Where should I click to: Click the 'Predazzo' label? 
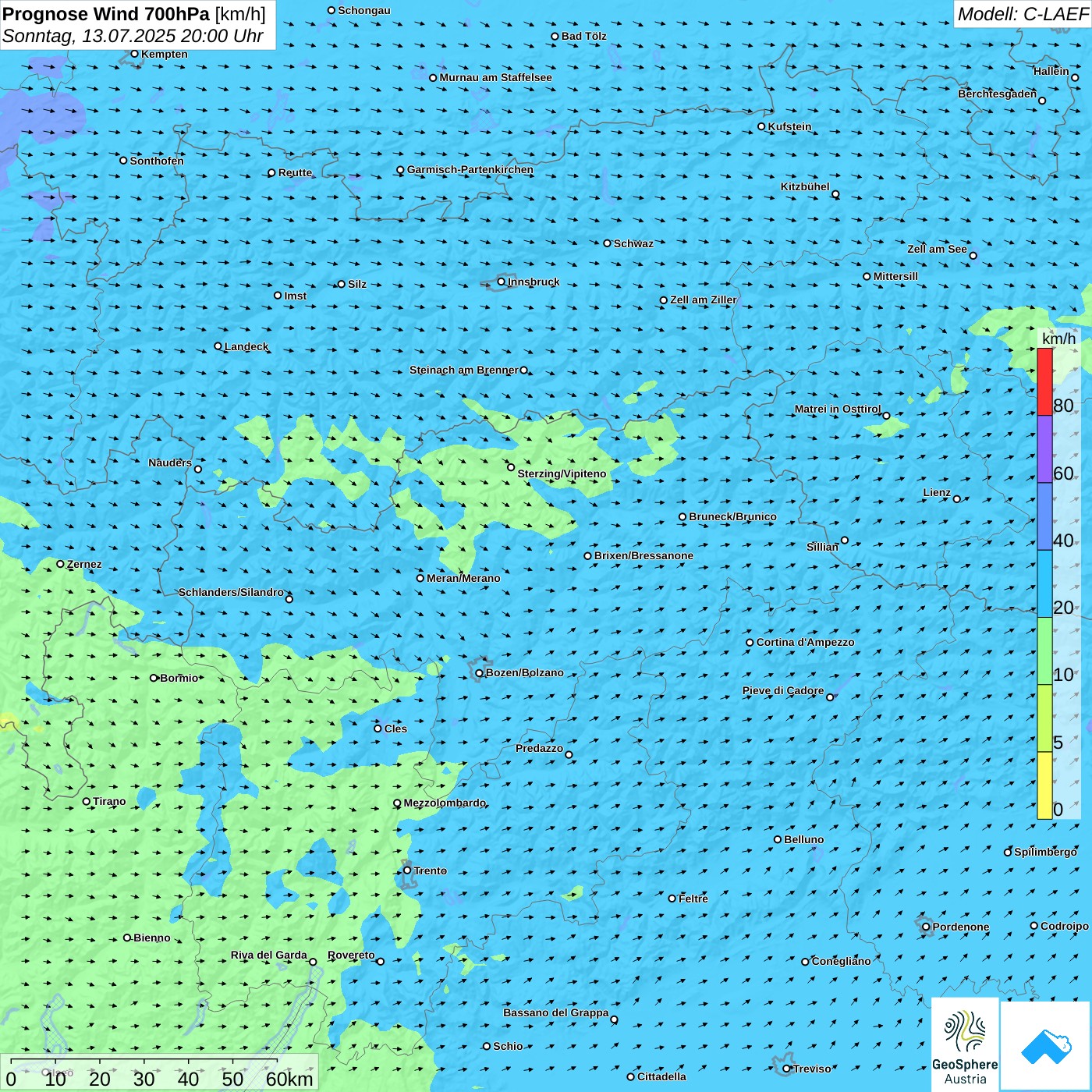click(539, 748)
